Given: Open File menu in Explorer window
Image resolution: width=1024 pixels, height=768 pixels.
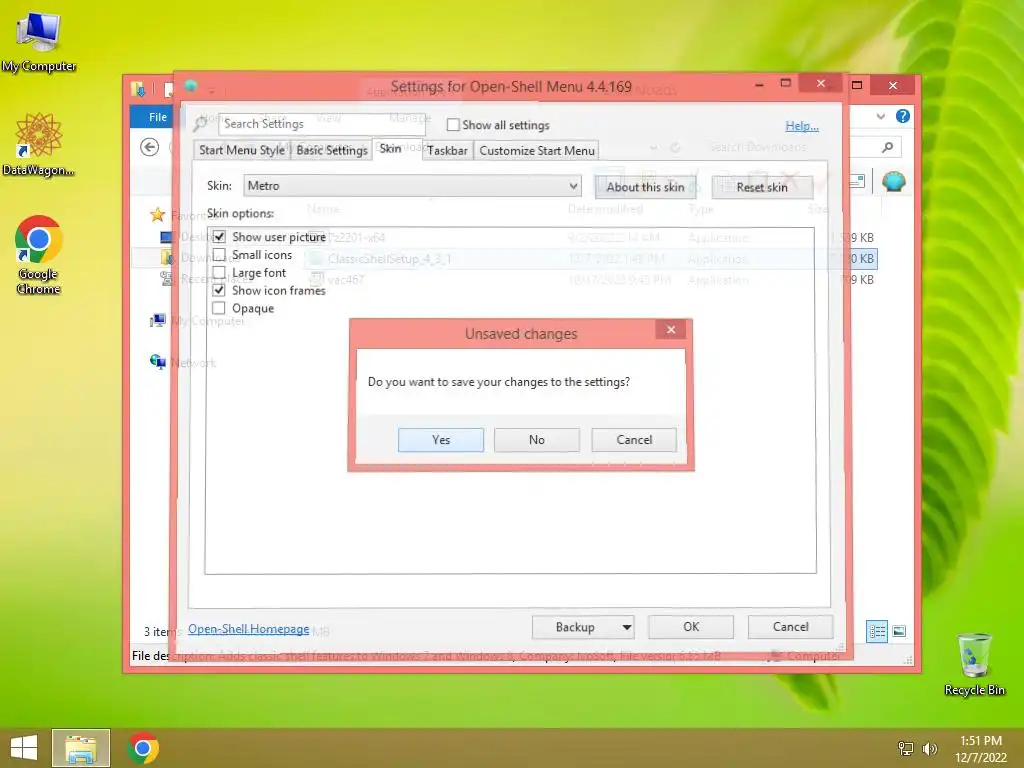Looking at the screenshot, I should click(157, 117).
